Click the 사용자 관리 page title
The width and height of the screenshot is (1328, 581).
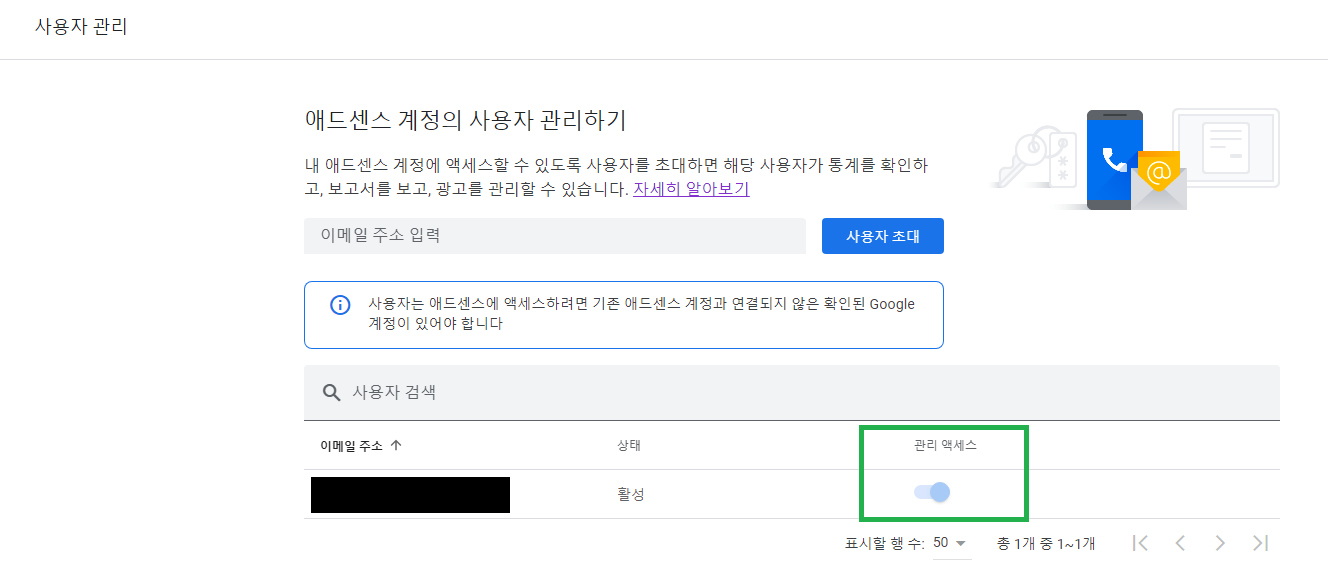pos(81,27)
